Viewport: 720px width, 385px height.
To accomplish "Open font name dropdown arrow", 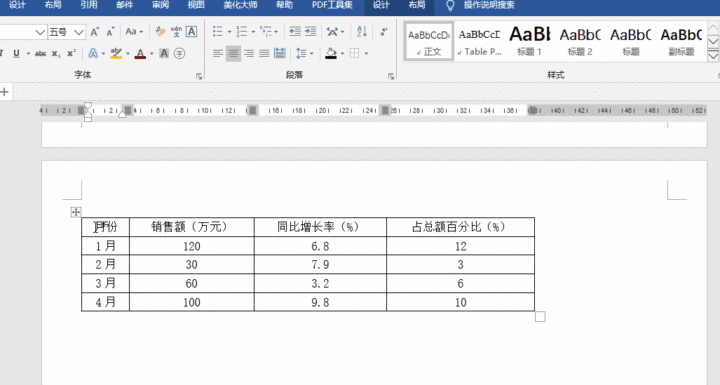I will click(x=40, y=32).
